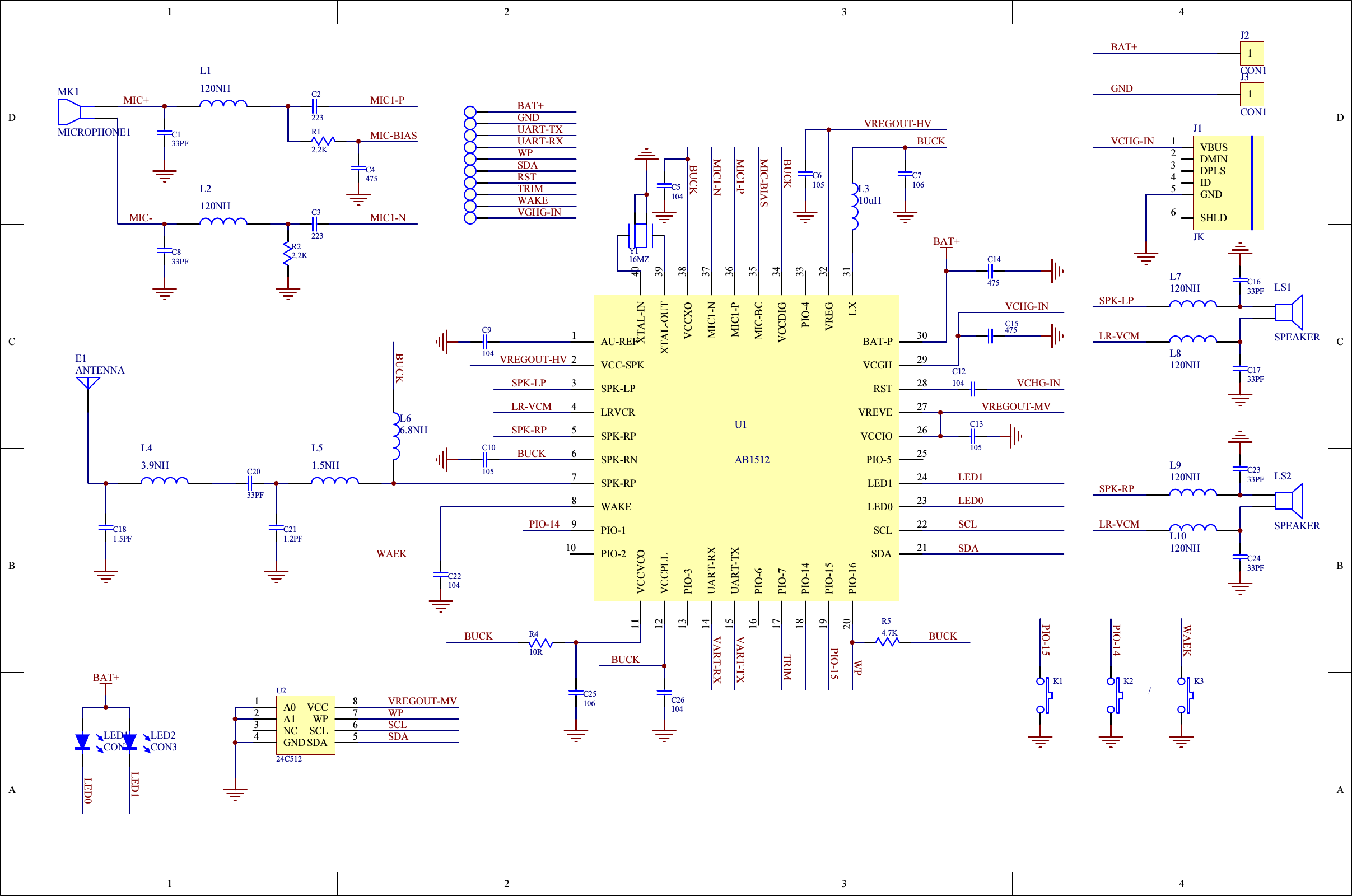
Task: Select inductor L2 120NH coil
Action: [x=223, y=221]
